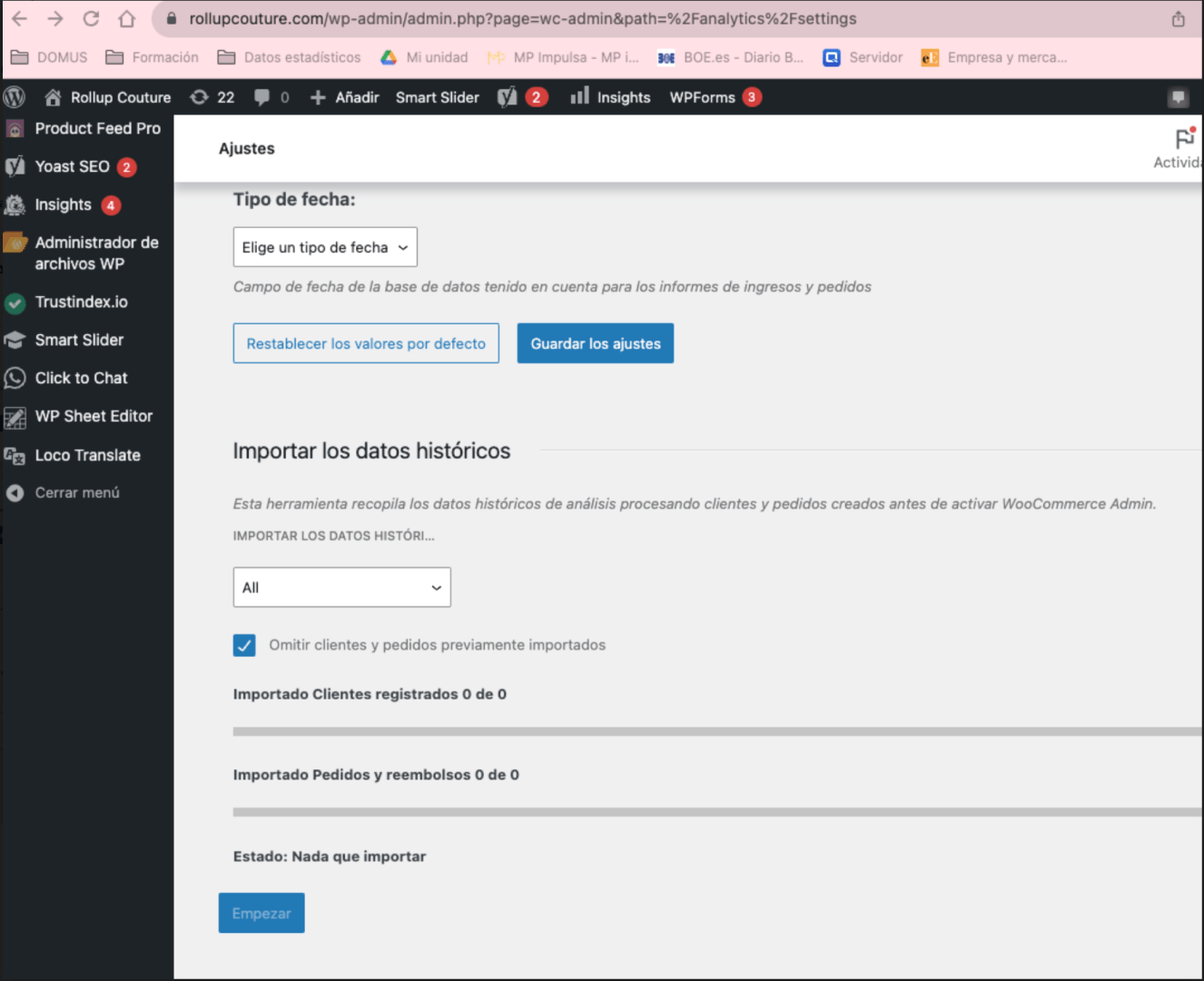Viewport: 1204px width, 981px height.
Task: Click Guardar los ajustes button
Action: [596, 343]
